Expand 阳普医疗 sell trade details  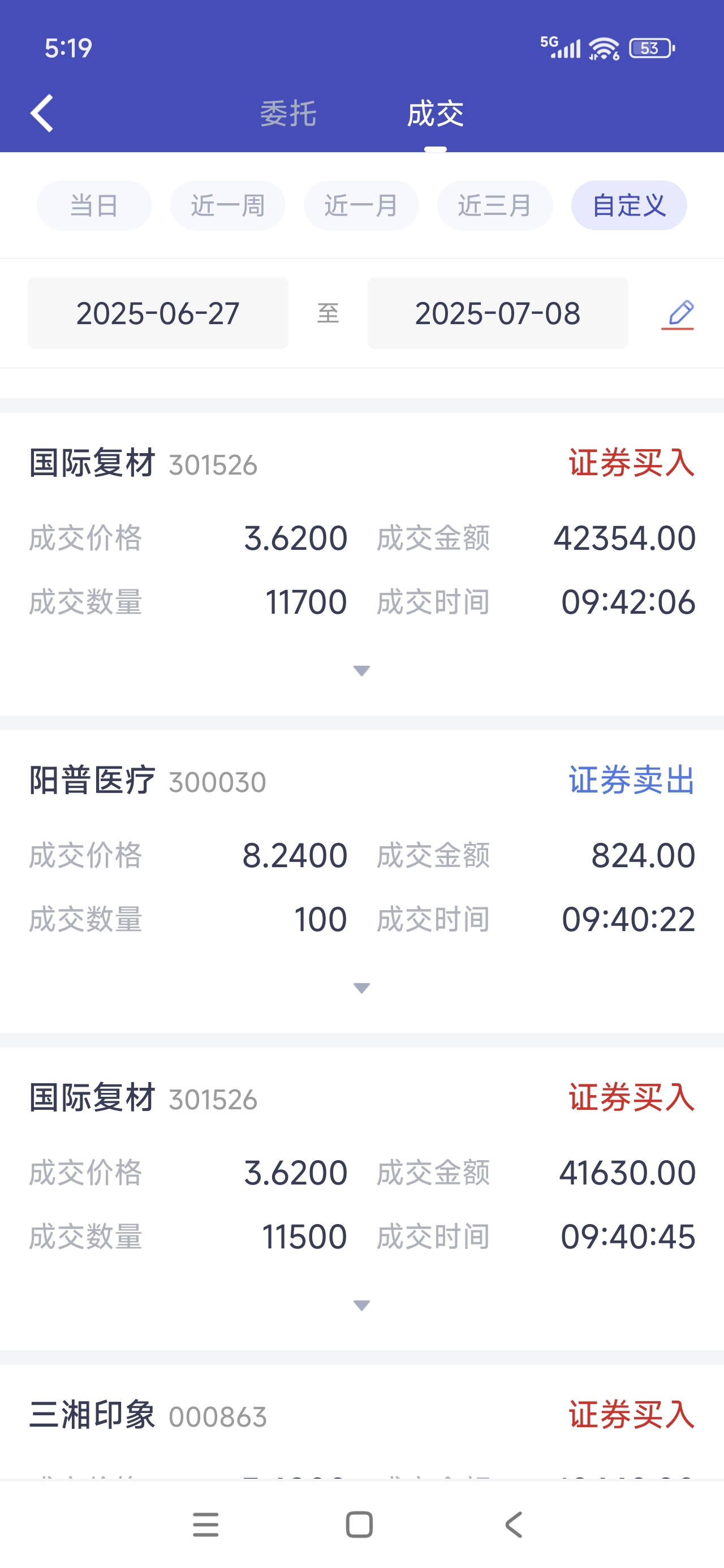click(361, 988)
